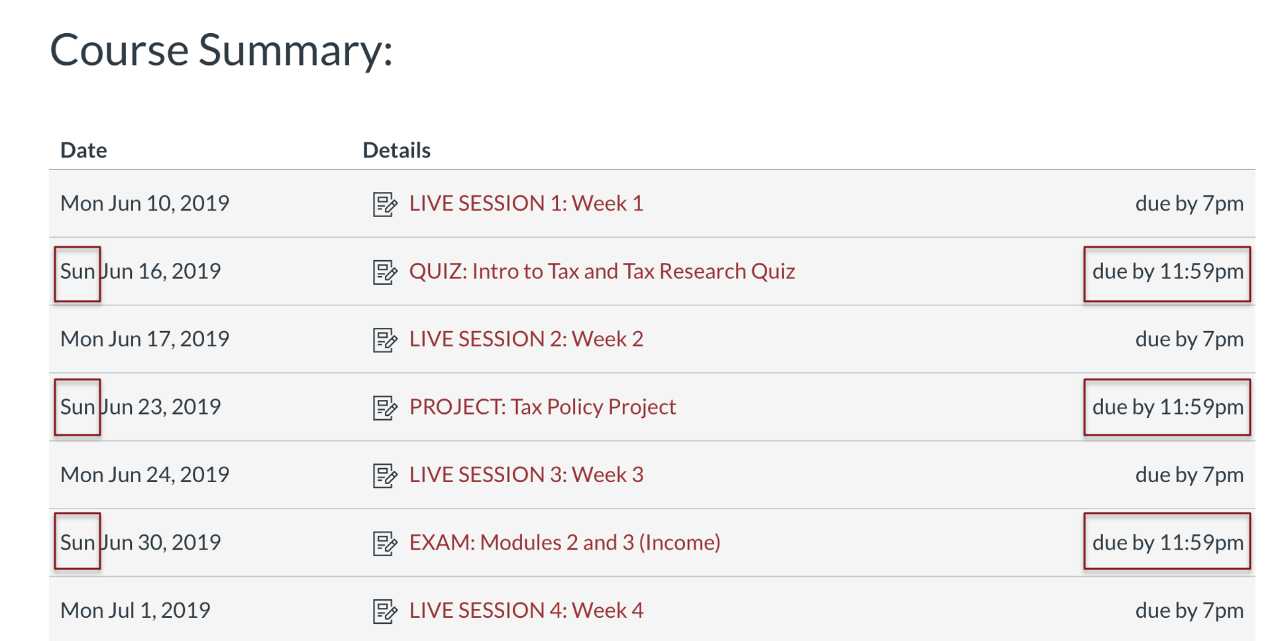Go to LIVE SESSION 2: Week 2
This screenshot has height=641, width=1280.
tap(526, 339)
